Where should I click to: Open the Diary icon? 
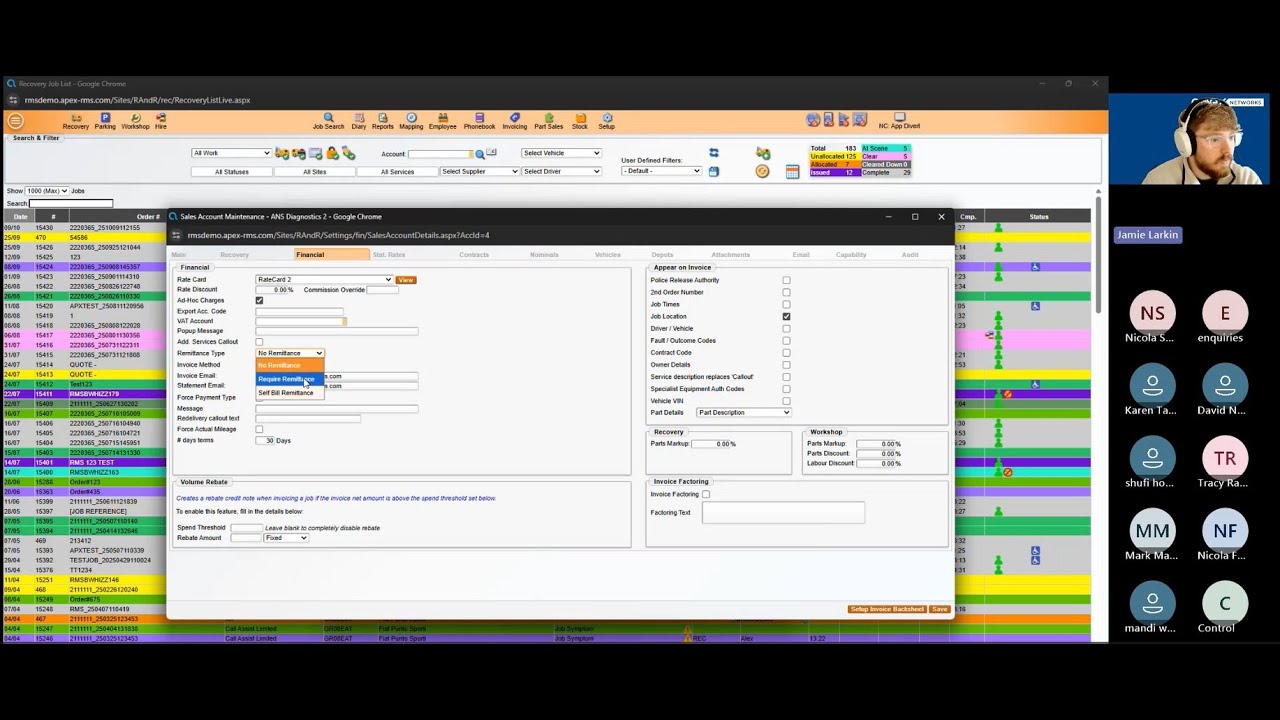(359, 121)
